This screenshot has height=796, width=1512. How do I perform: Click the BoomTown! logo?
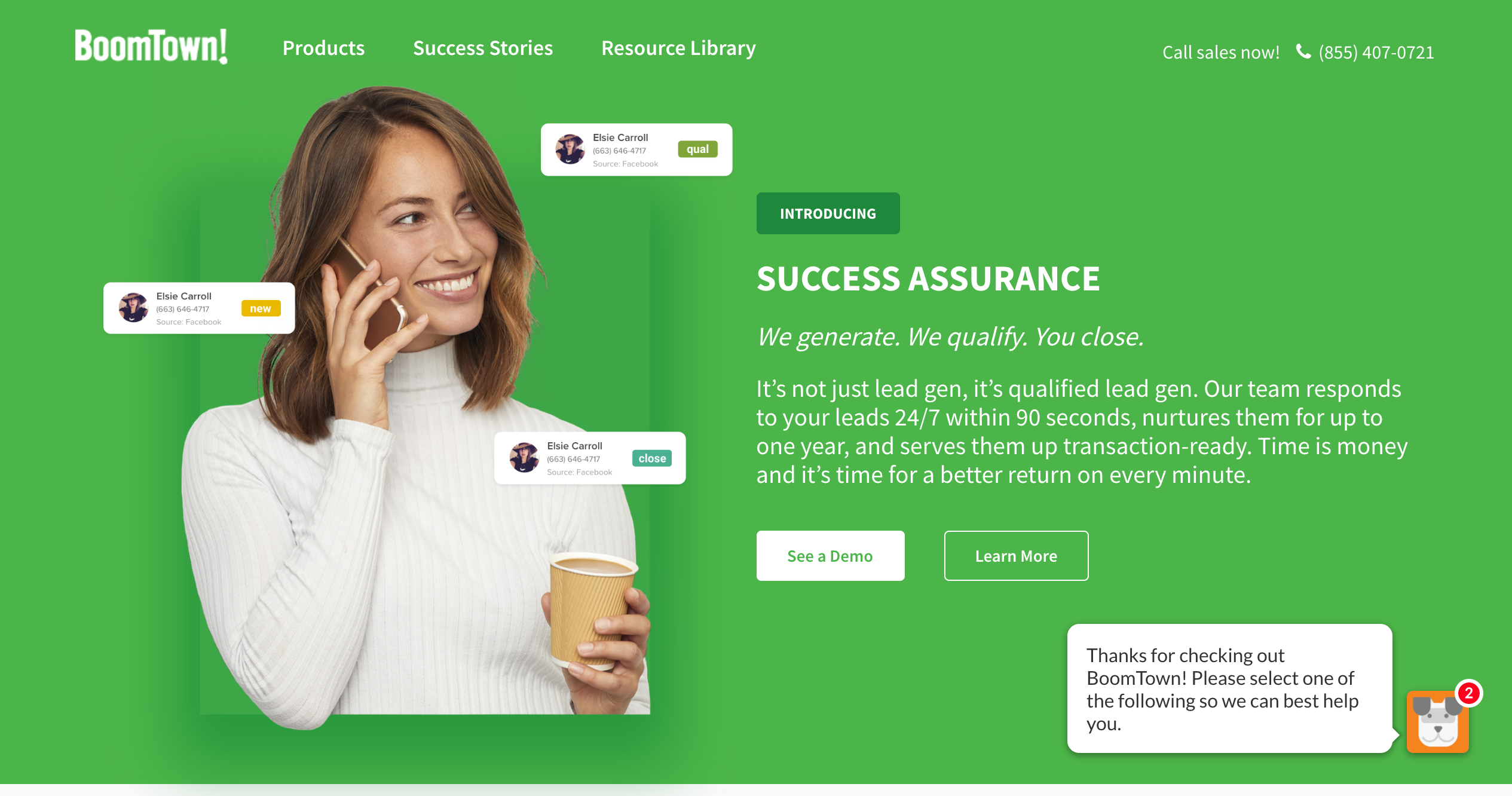151,47
